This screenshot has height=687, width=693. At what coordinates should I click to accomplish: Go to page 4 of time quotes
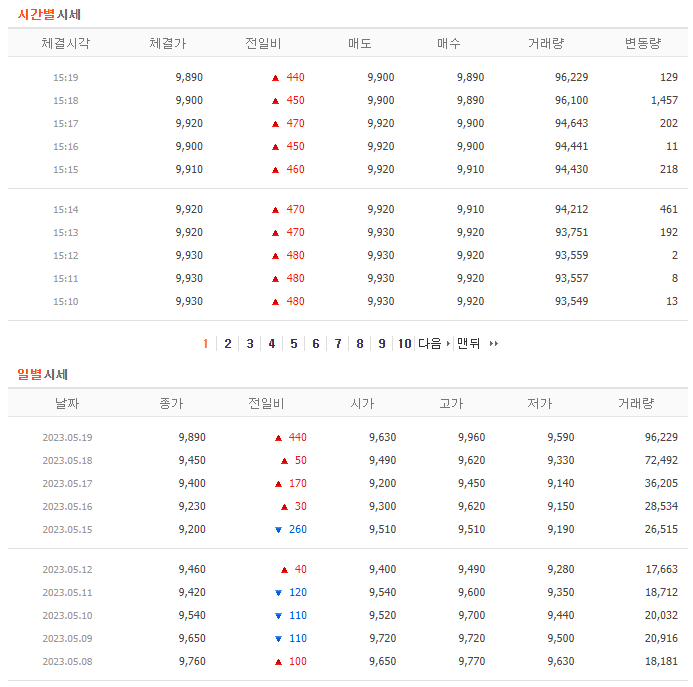(x=272, y=344)
